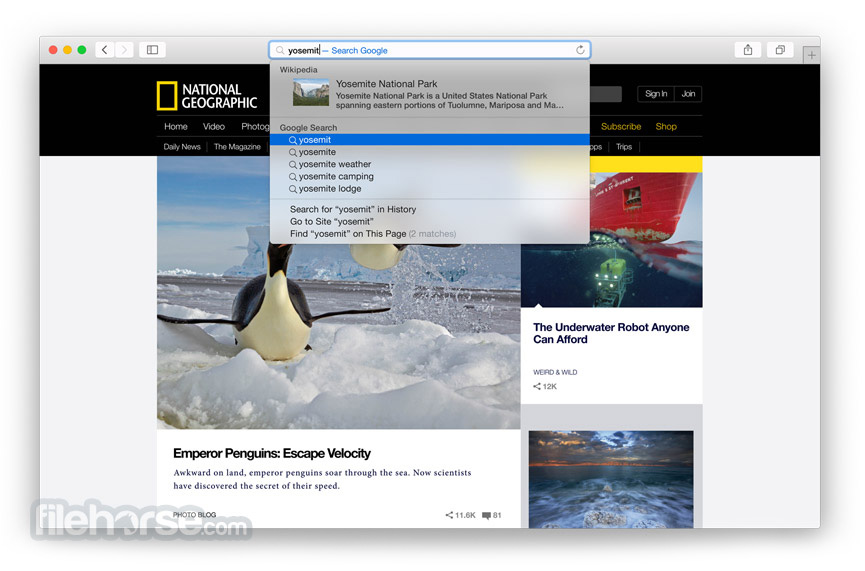Screen dimensions: 865x571
Task: Show the sidebar with the sidebar icon
Action: point(152,50)
